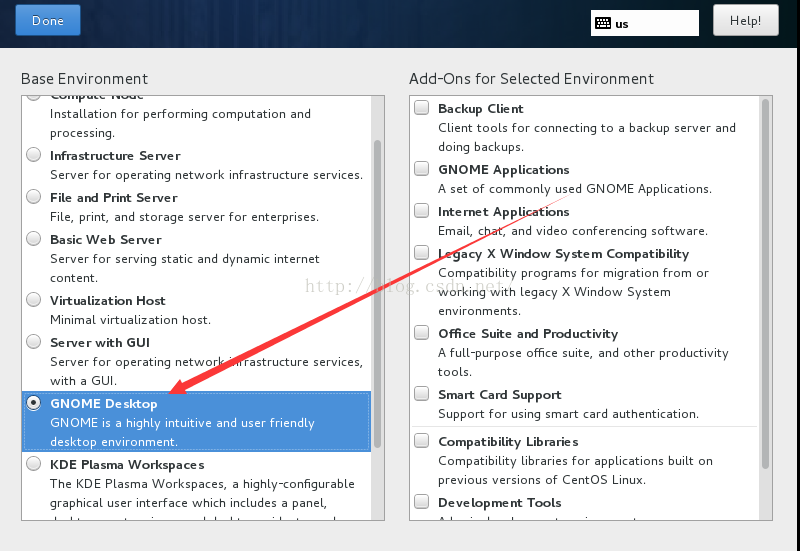Image resolution: width=800 pixels, height=551 pixels.
Task: Click the Help! button
Action: (x=745, y=20)
